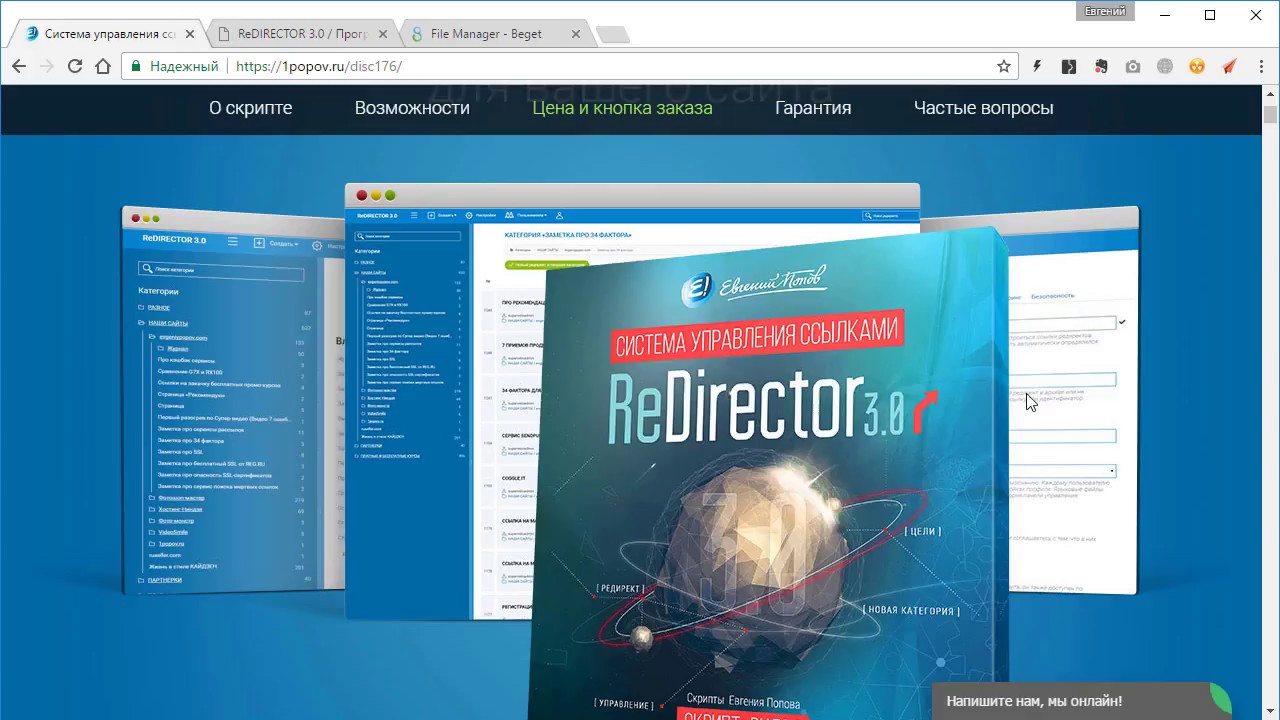Viewport: 1280px width, 720px height.
Task: Open a new browser tab
Action: click(613, 35)
